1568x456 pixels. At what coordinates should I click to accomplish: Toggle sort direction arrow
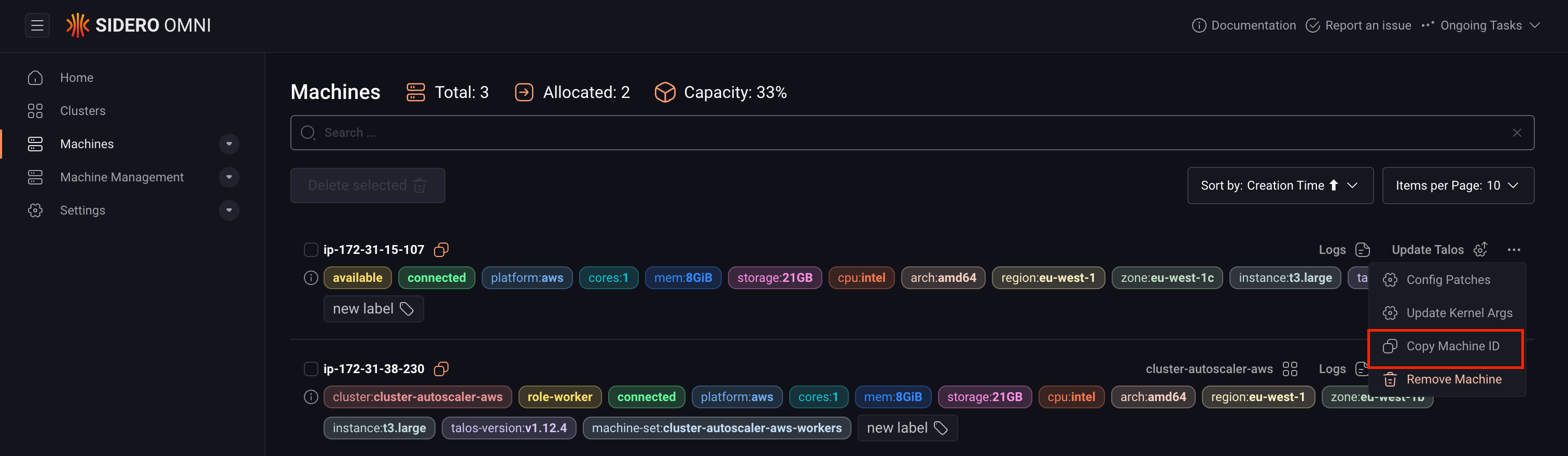pos(1334,186)
